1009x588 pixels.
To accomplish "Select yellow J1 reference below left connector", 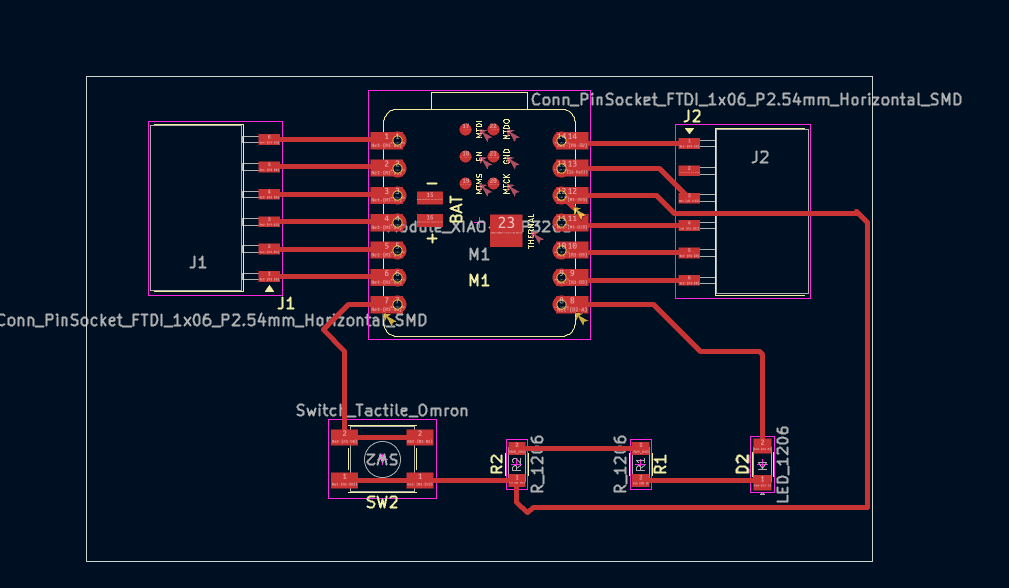I will (285, 304).
